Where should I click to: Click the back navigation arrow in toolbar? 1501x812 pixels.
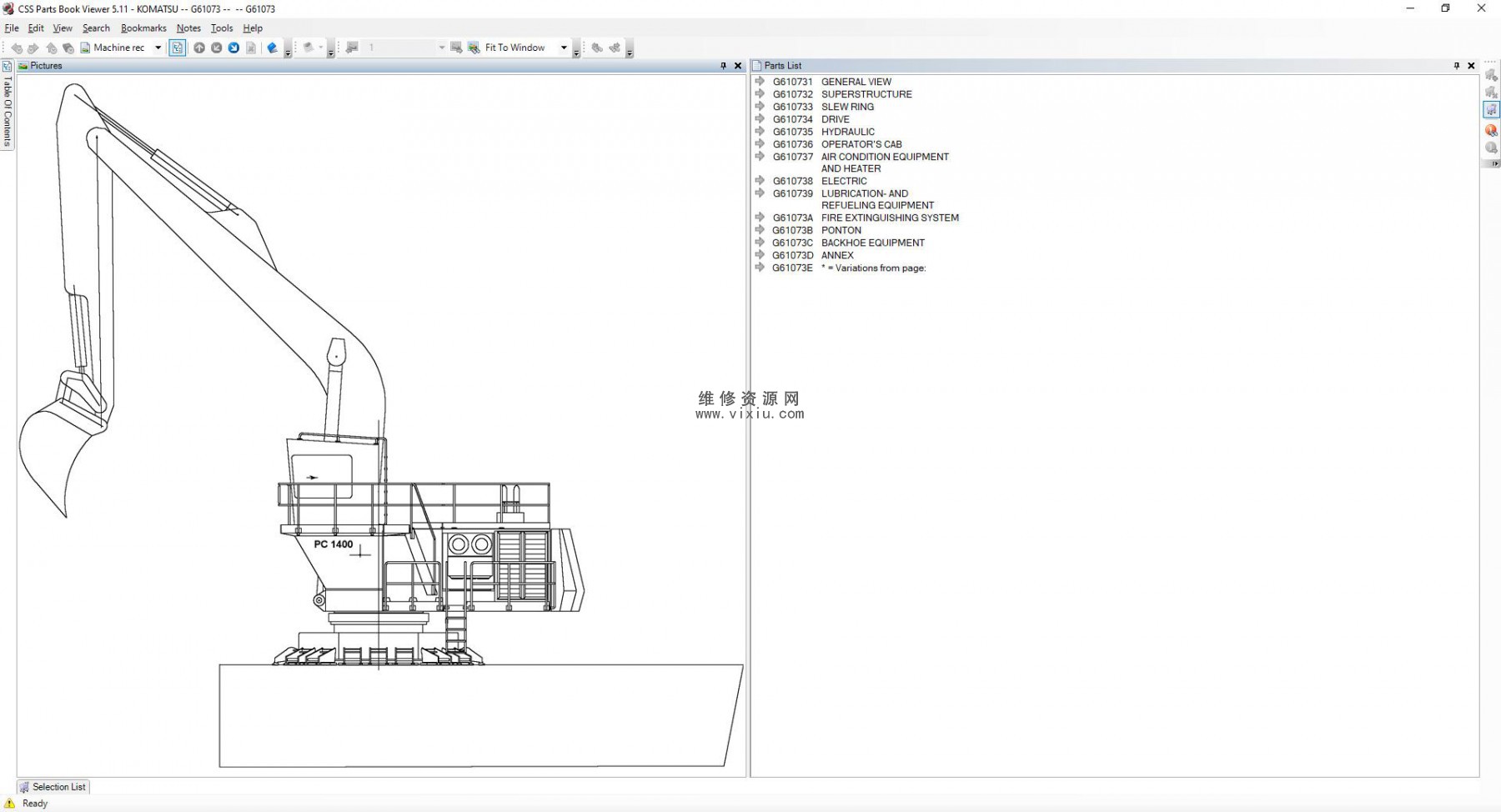(x=17, y=48)
